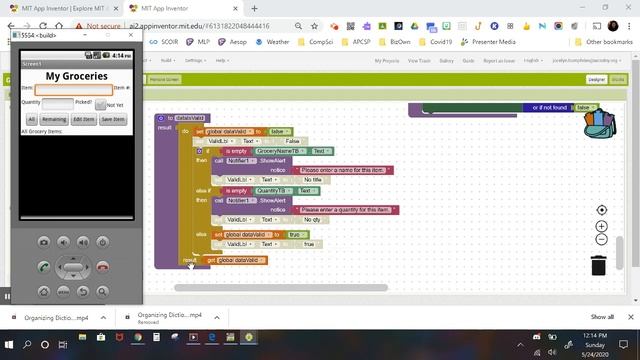The height and width of the screenshot is (360, 640).
Task: Open the Settings menu
Action: click(196, 60)
